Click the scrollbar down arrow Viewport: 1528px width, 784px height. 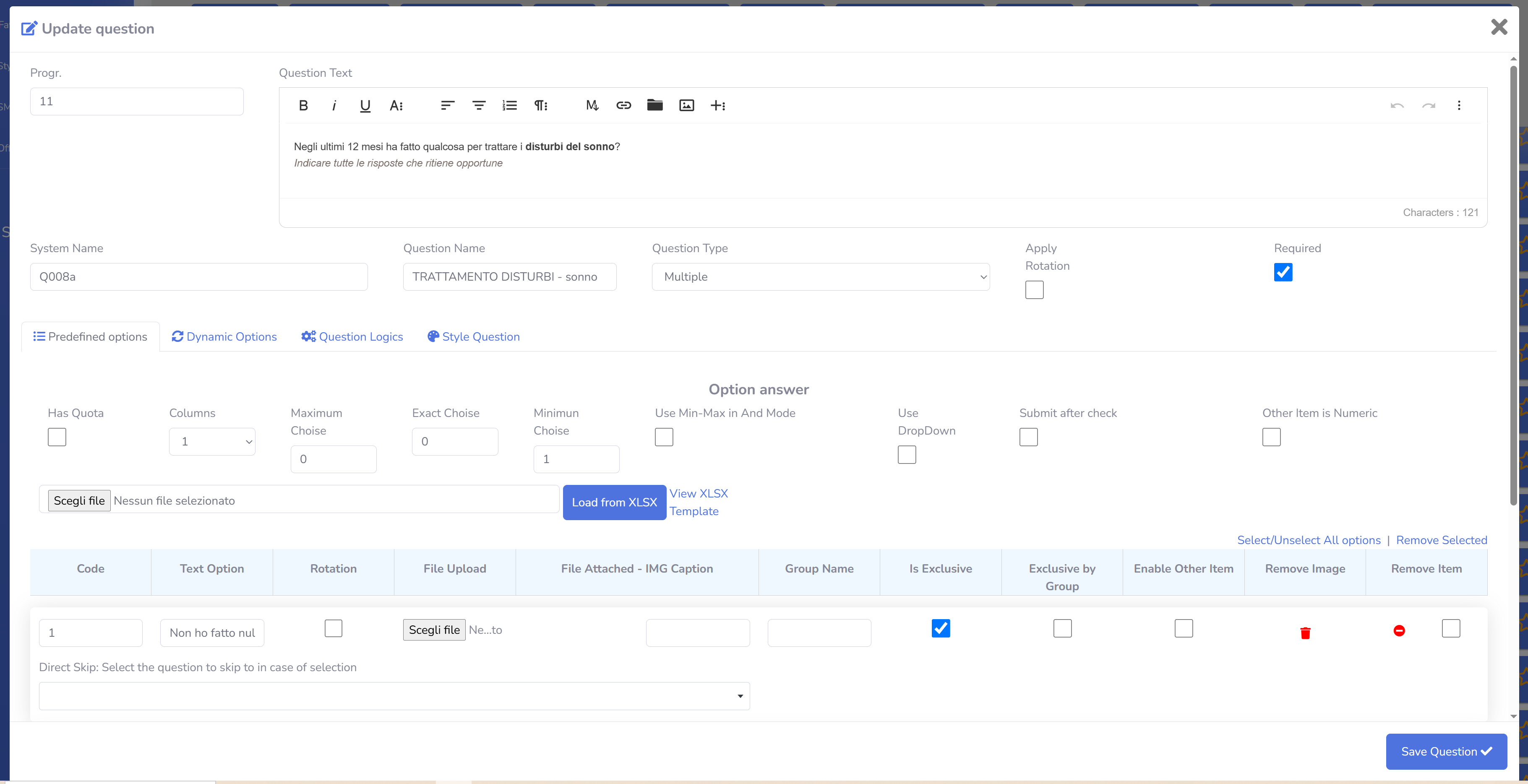pos(1513,716)
